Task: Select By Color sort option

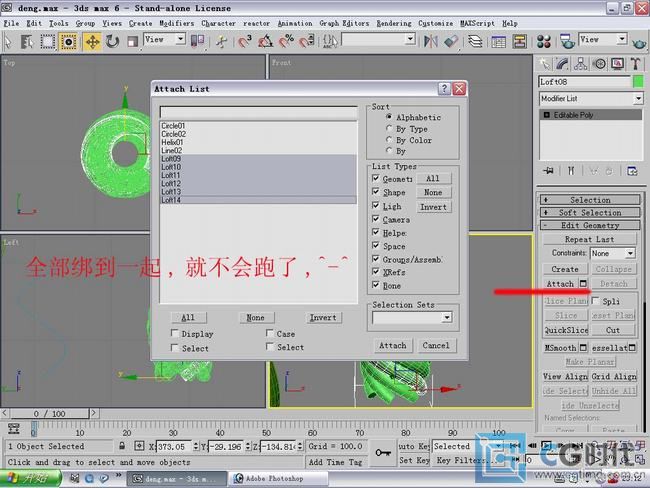Action: point(389,140)
